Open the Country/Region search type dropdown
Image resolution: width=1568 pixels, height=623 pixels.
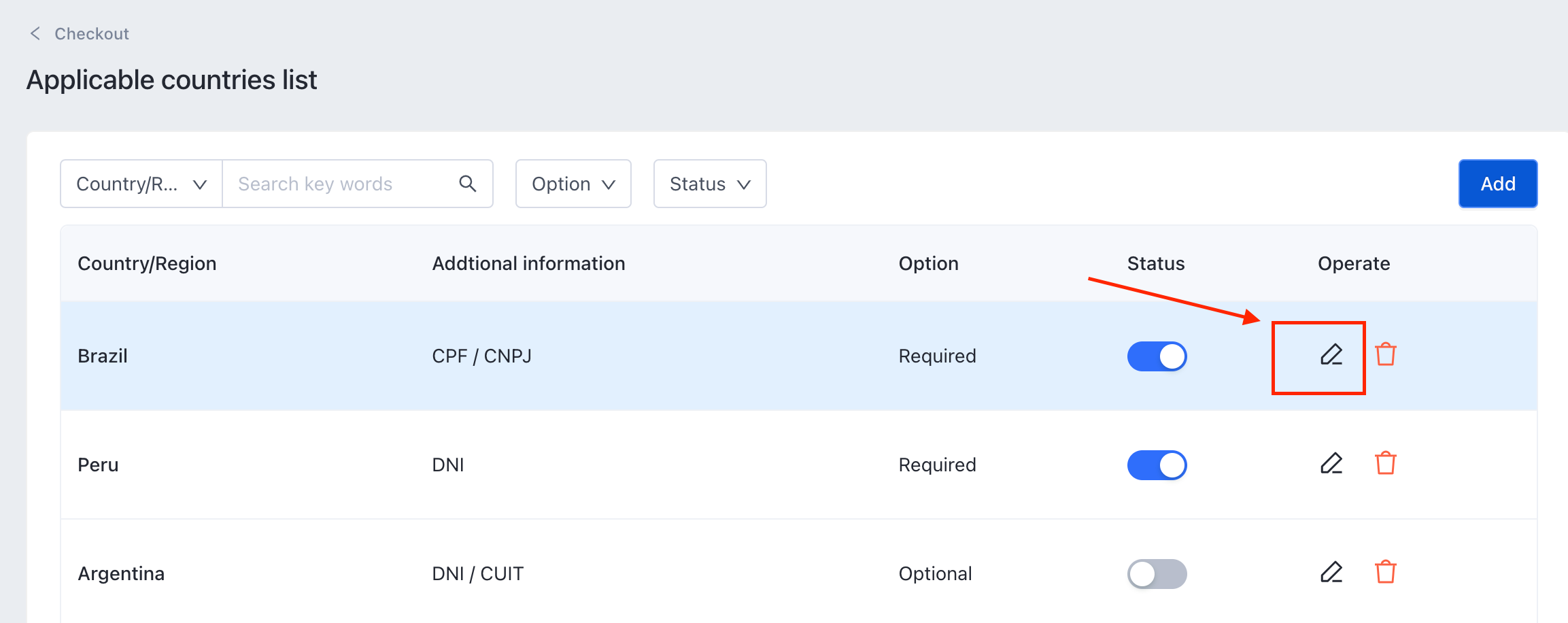coord(141,184)
